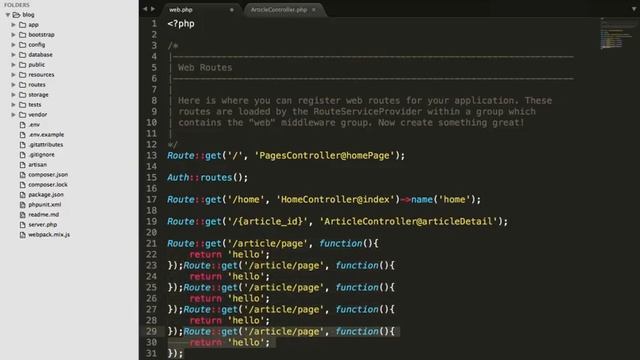Open the readme.md file
The image size is (640, 360).
44,215
